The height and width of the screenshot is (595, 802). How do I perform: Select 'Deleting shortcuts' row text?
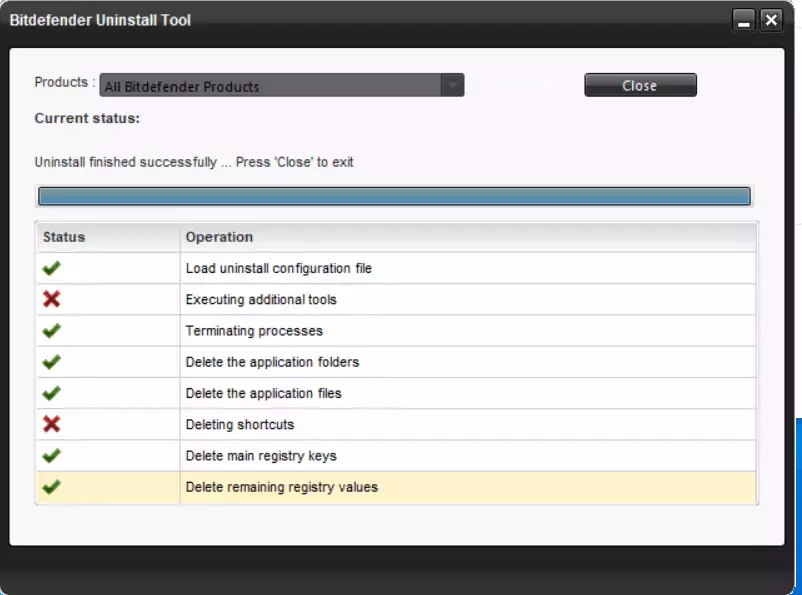(240, 424)
